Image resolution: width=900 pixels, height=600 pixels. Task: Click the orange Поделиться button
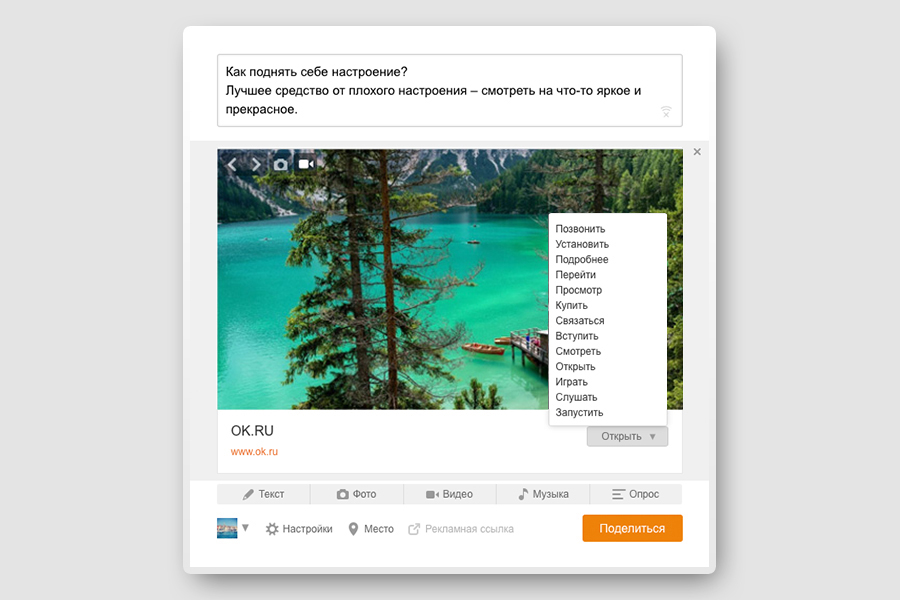[x=633, y=528]
